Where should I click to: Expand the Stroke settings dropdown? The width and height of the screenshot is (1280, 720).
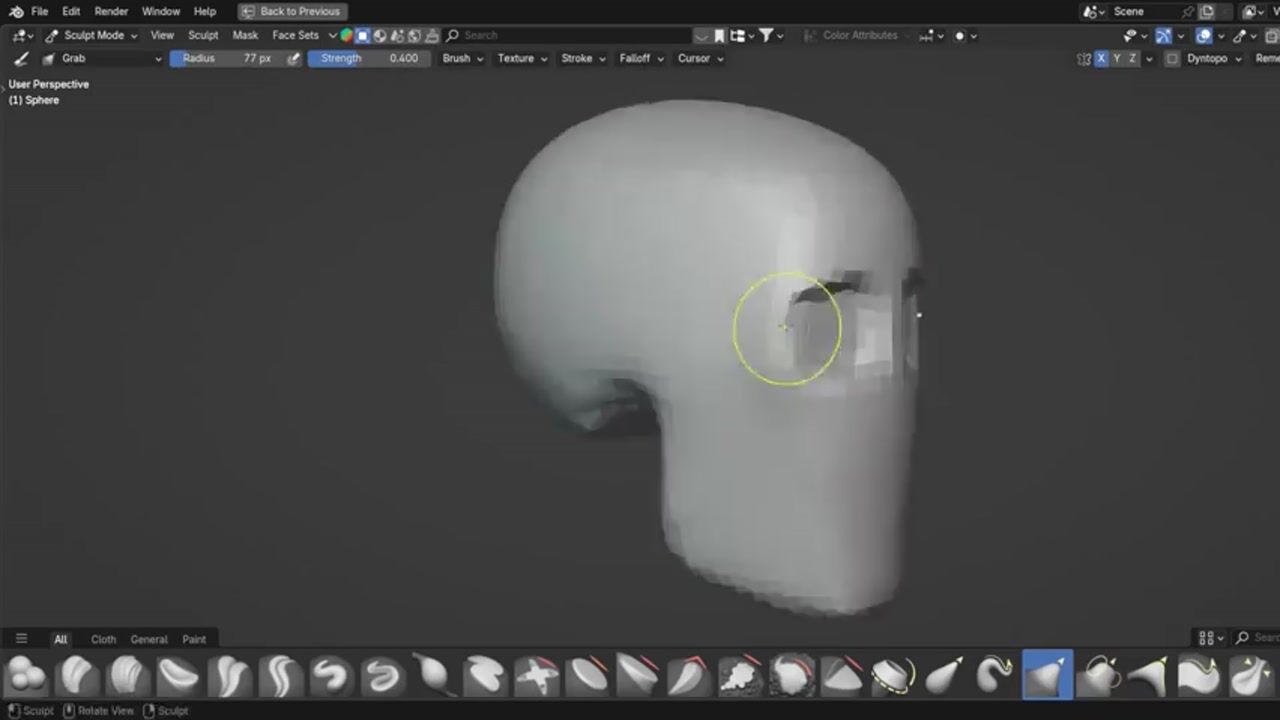(x=582, y=58)
